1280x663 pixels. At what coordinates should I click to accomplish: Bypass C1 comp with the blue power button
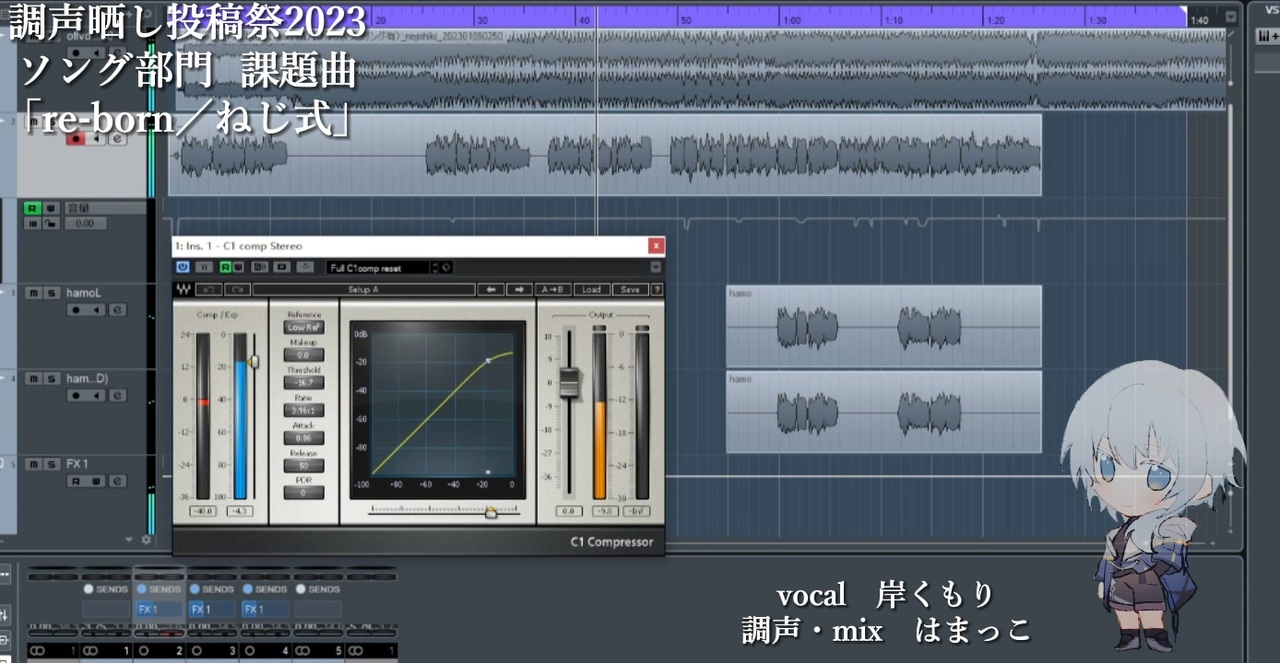(182, 267)
